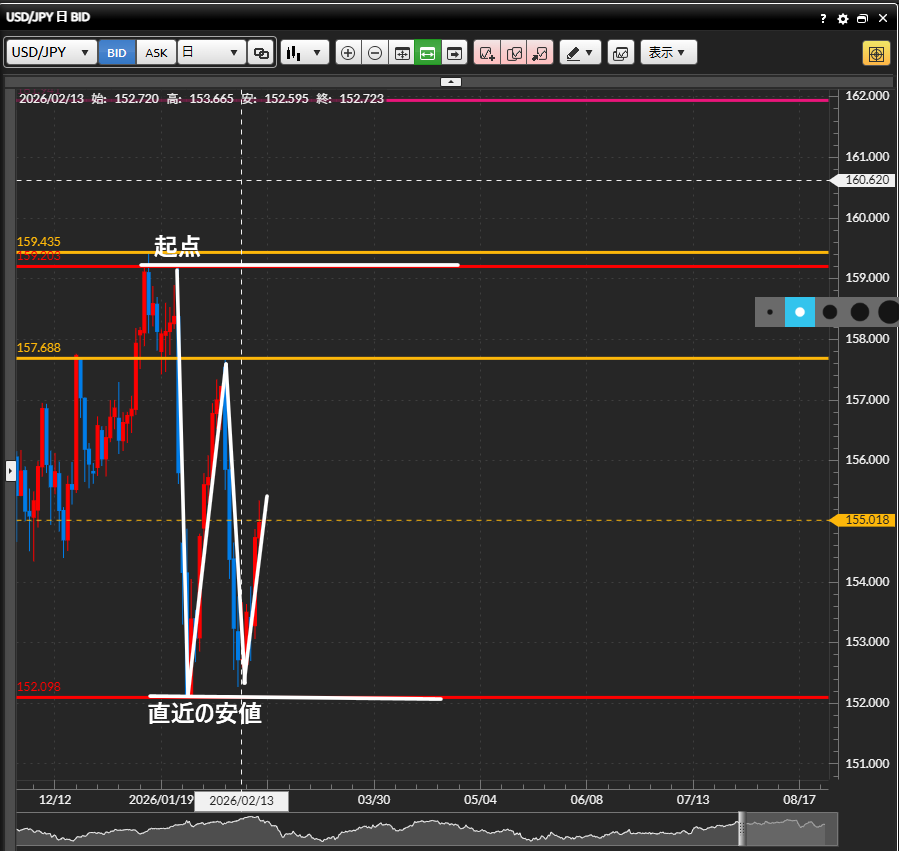Select the smallest pen thickness dot
The image size is (899, 851).
[x=769, y=312]
